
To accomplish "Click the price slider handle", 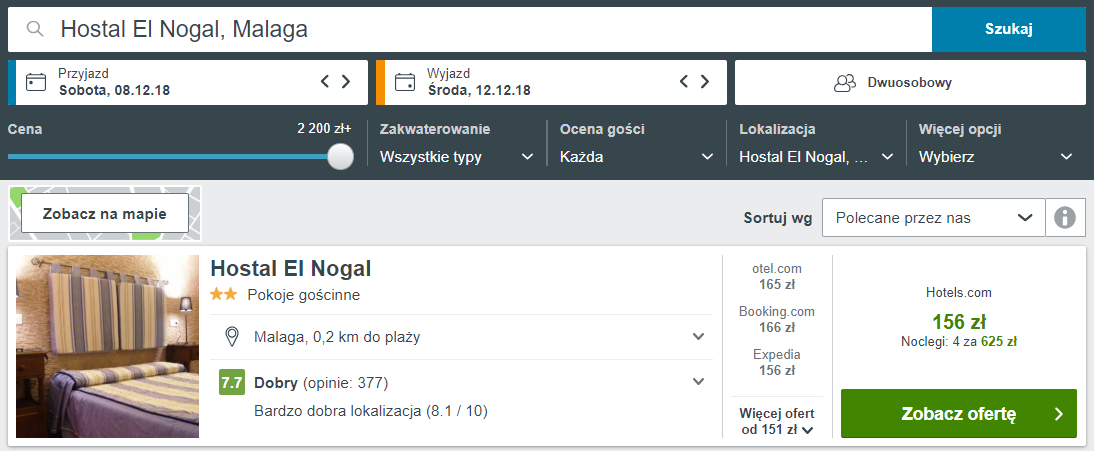I will pos(340,156).
